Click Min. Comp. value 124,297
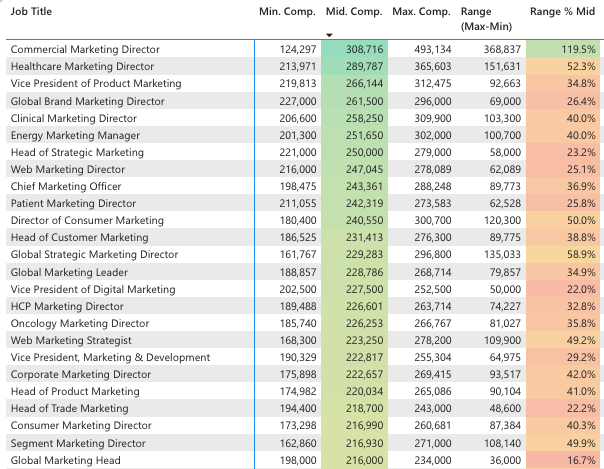The image size is (604, 469). click(298, 49)
